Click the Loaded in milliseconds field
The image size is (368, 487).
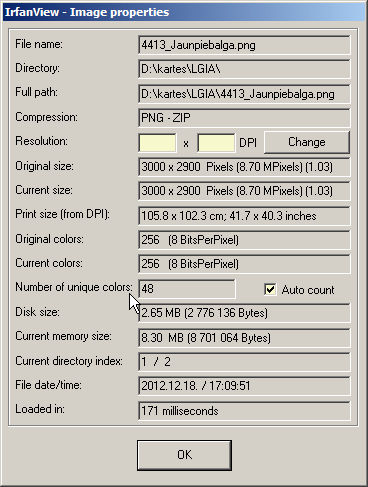click(244, 411)
